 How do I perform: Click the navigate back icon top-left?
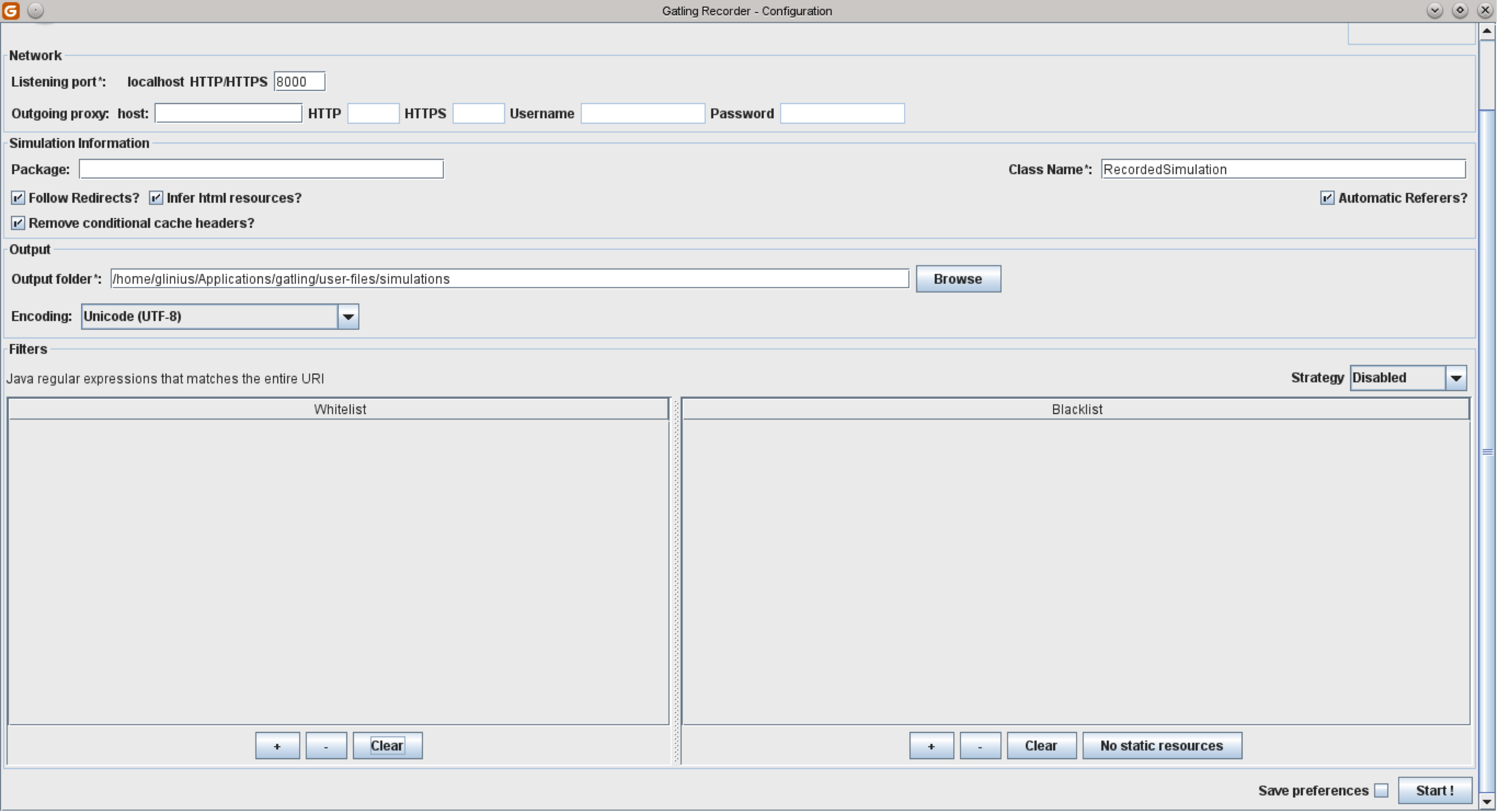tap(35, 11)
